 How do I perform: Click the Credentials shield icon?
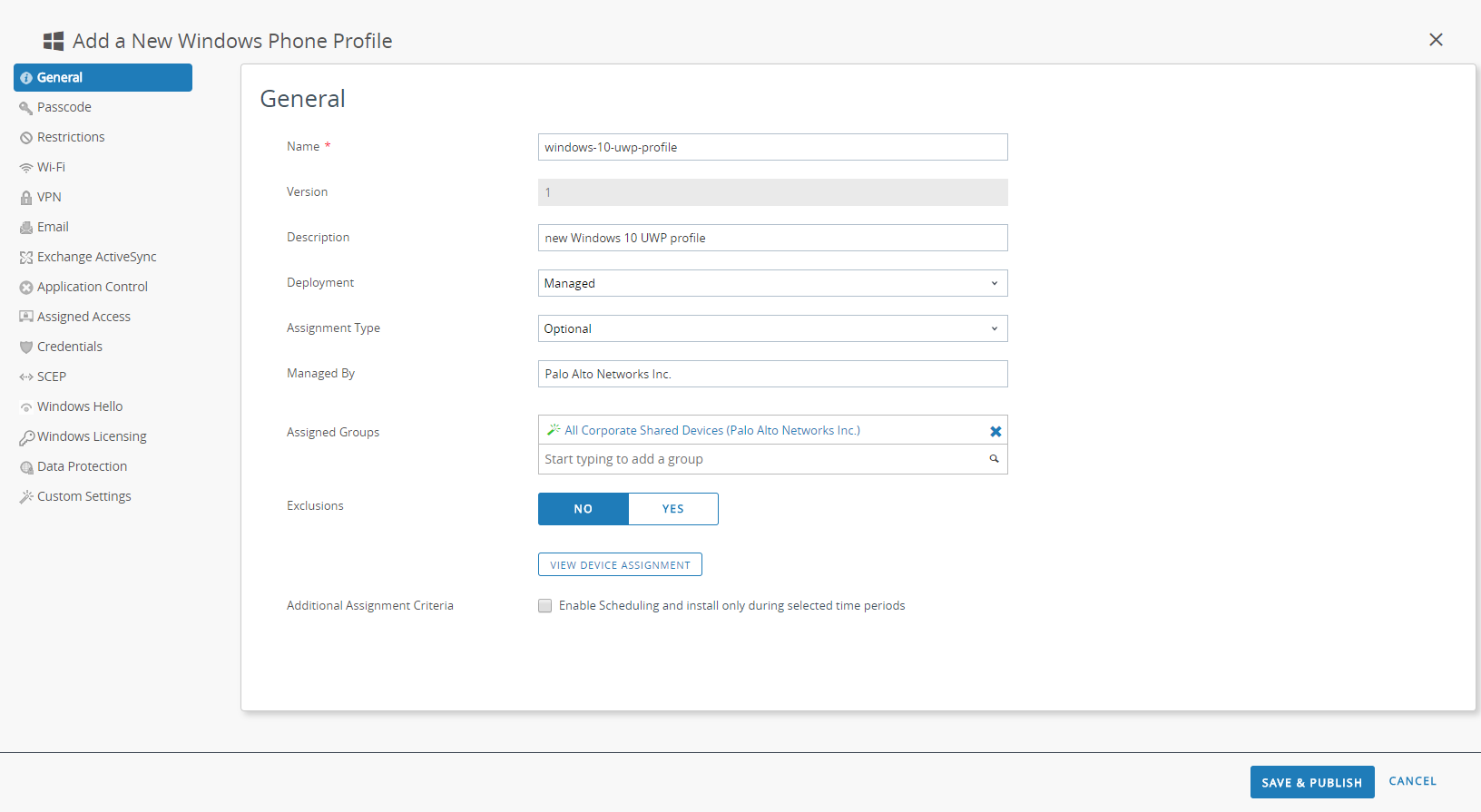[25, 347]
